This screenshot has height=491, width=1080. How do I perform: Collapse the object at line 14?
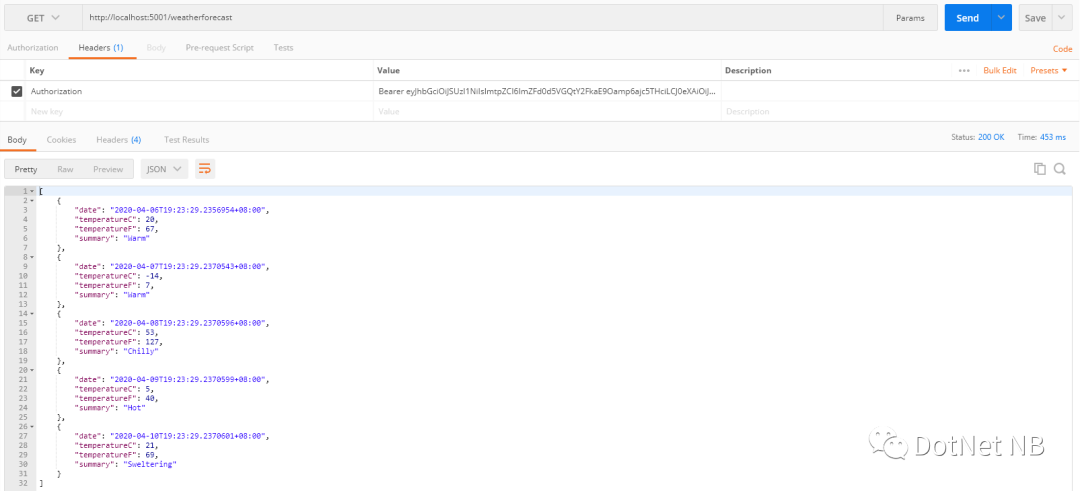click(x=32, y=313)
